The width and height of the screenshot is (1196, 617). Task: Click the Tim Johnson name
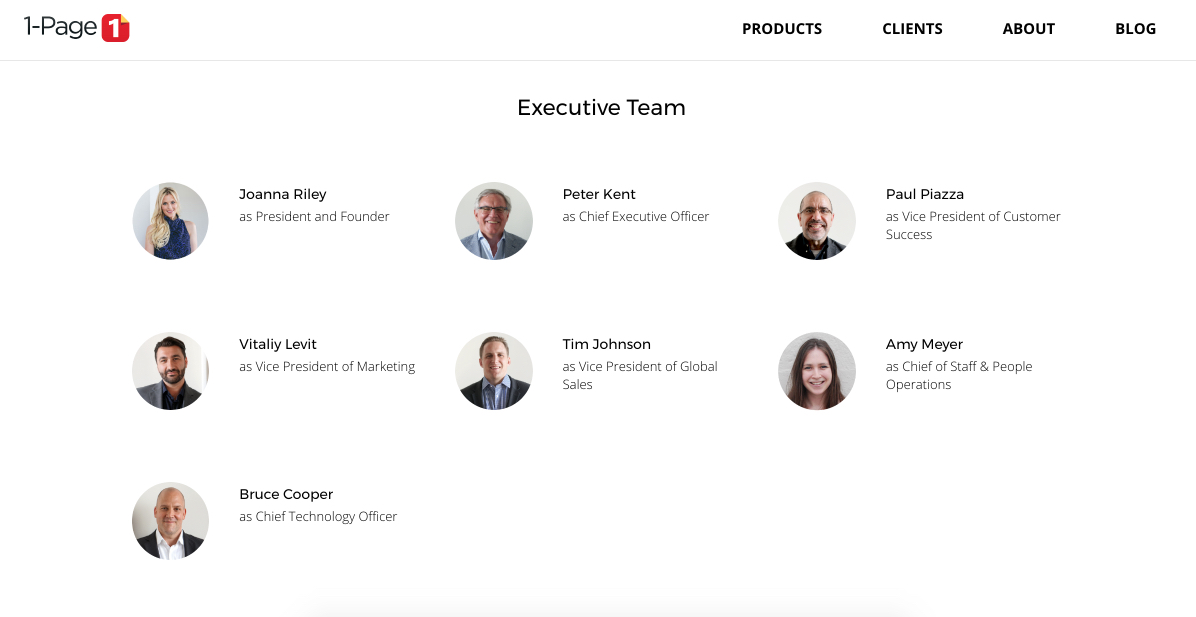click(x=606, y=345)
